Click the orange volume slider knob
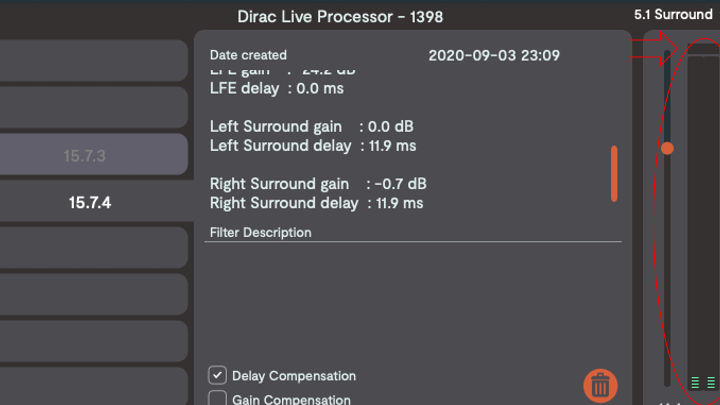 click(667, 148)
